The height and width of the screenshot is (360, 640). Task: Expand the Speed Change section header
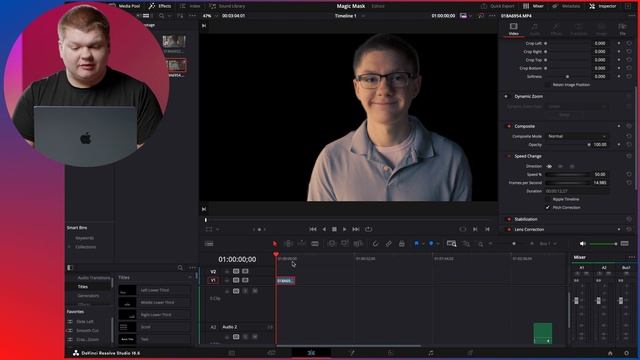pos(528,156)
